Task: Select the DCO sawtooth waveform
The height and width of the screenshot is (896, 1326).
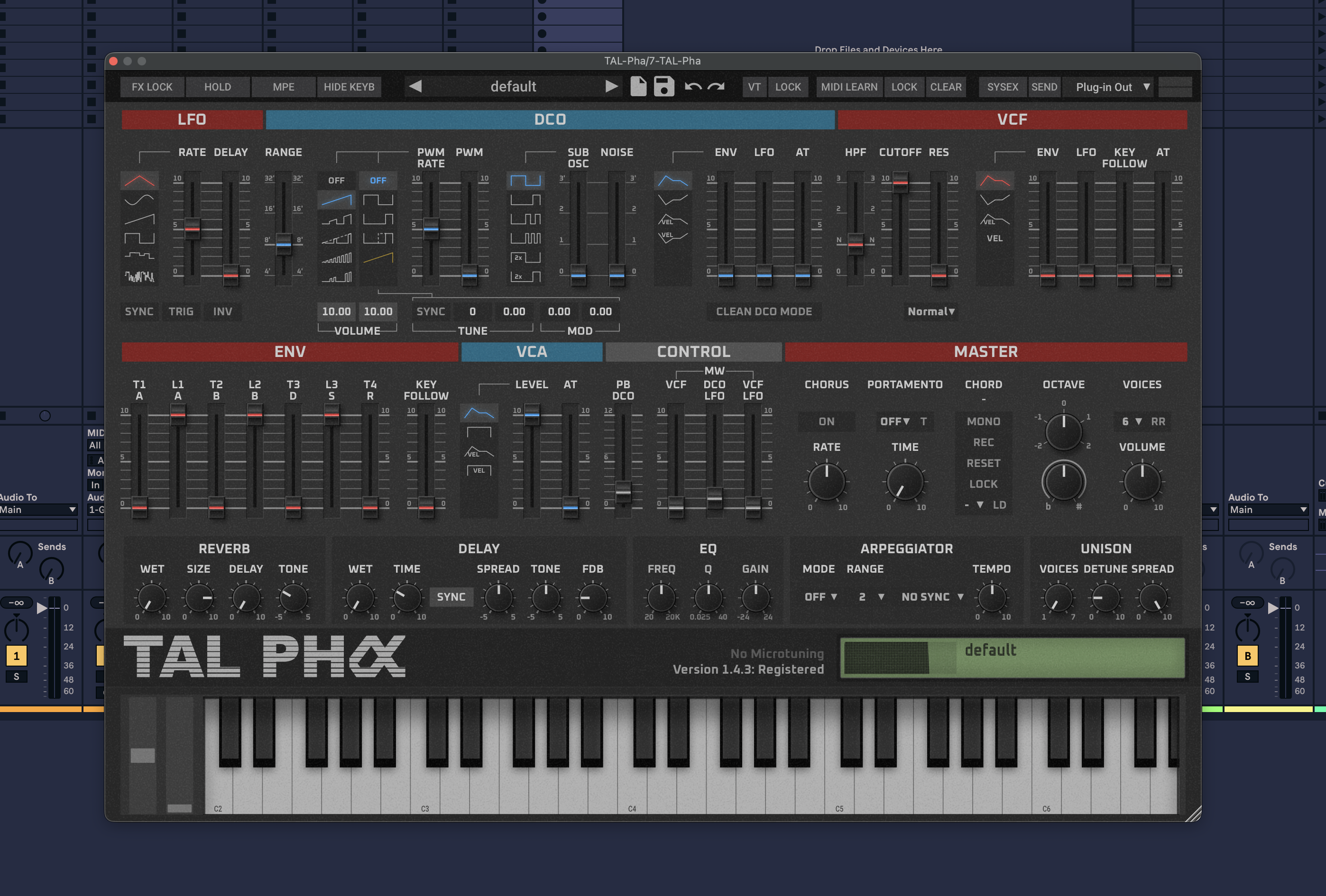Action: (x=336, y=200)
